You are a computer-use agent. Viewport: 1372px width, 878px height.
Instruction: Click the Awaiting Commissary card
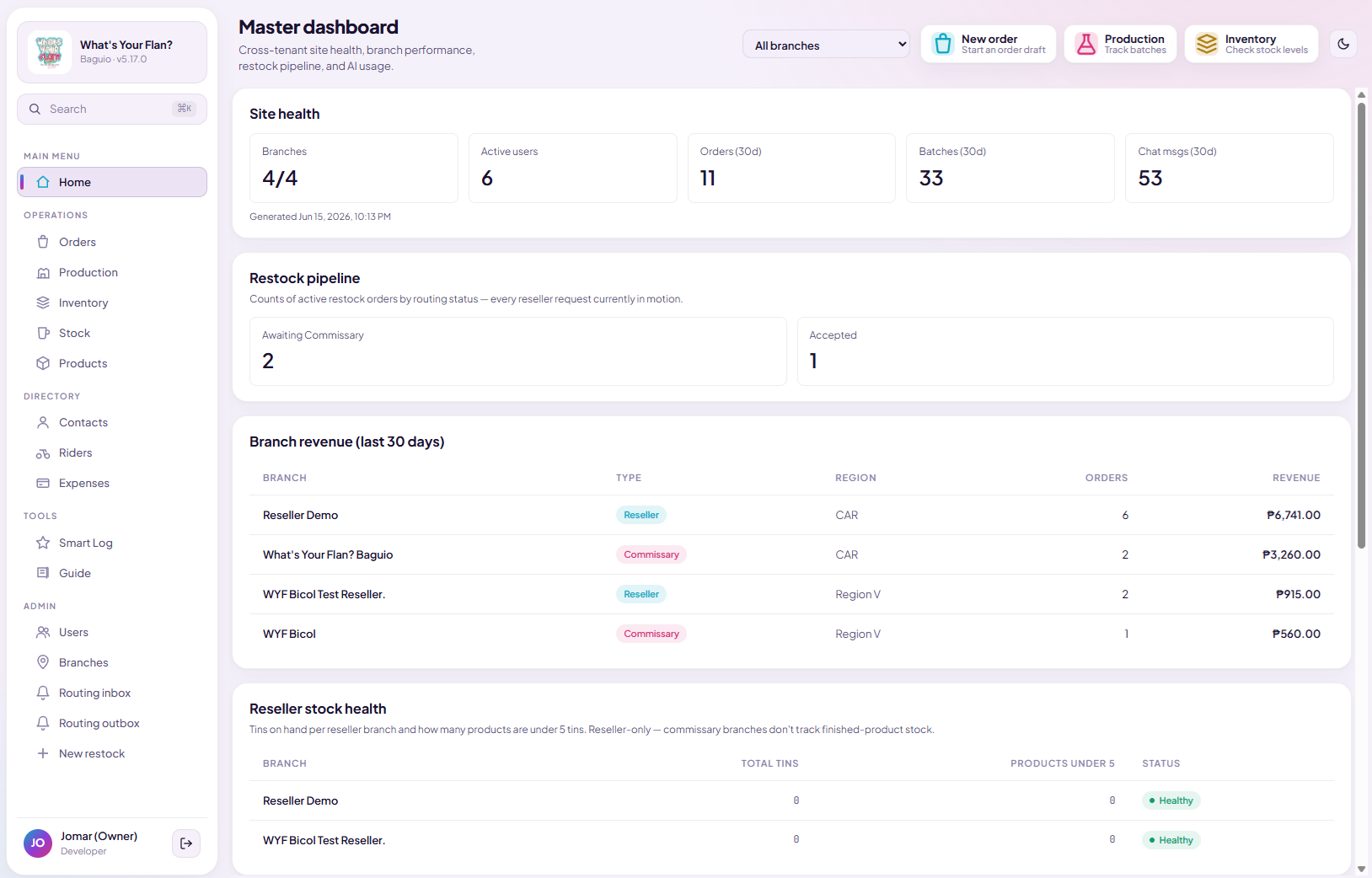pyautogui.click(x=518, y=351)
